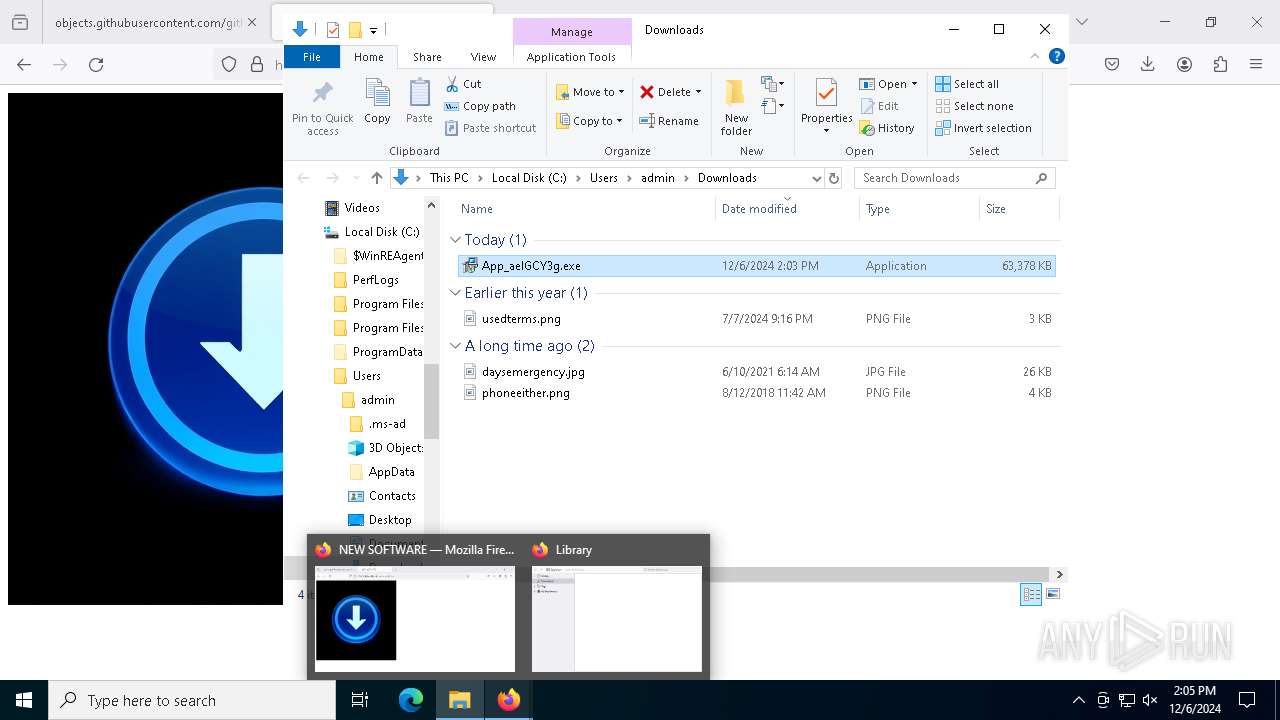Select Firefox tab objects.githubusercontent.com

(148, 22)
